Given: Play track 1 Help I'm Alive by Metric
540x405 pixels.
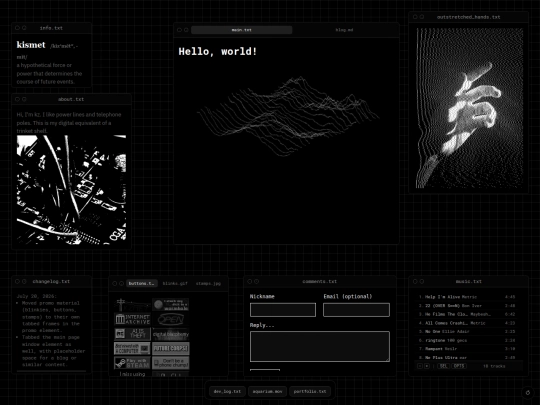Looking at the screenshot, I should pos(467,297).
